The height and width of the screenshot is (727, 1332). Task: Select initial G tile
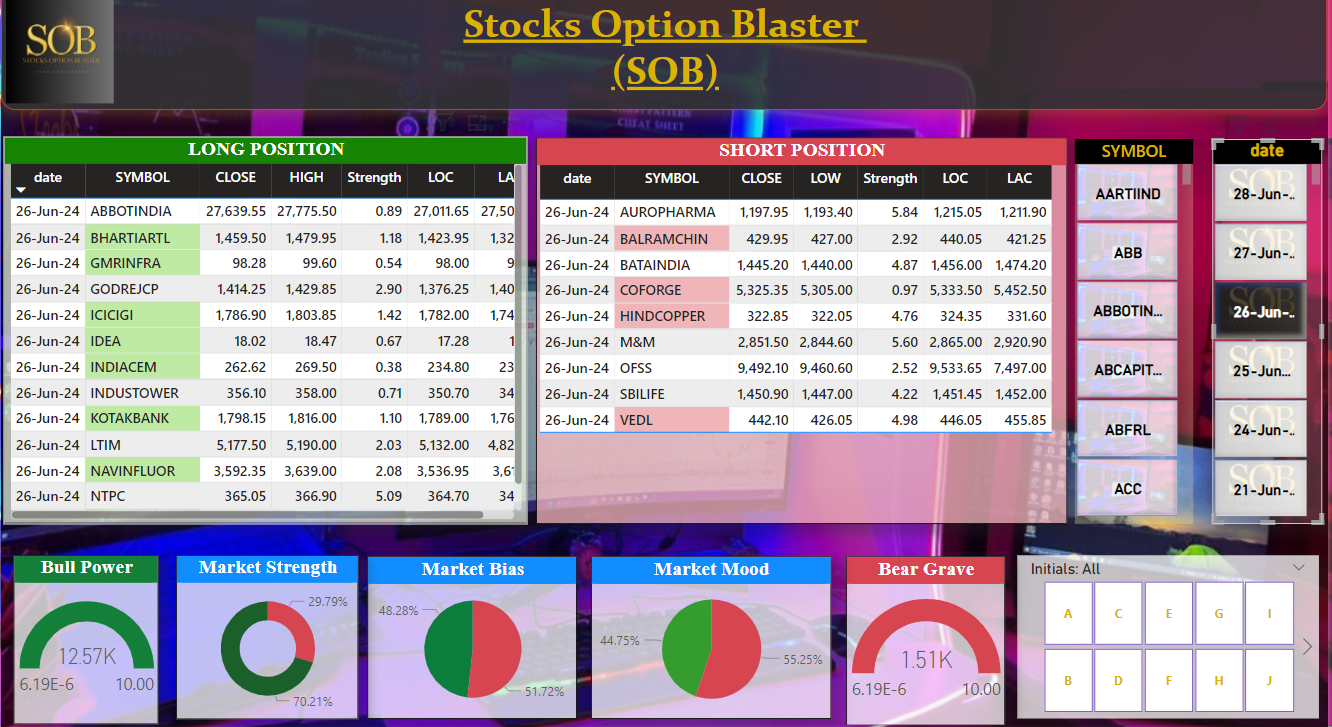tap(1219, 613)
